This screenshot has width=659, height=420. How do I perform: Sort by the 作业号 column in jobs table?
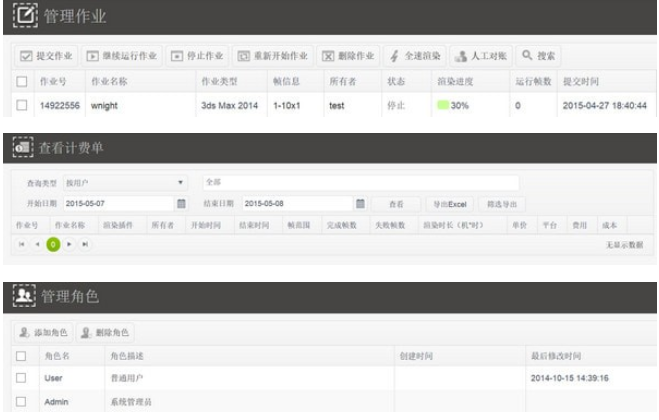coord(53,82)
